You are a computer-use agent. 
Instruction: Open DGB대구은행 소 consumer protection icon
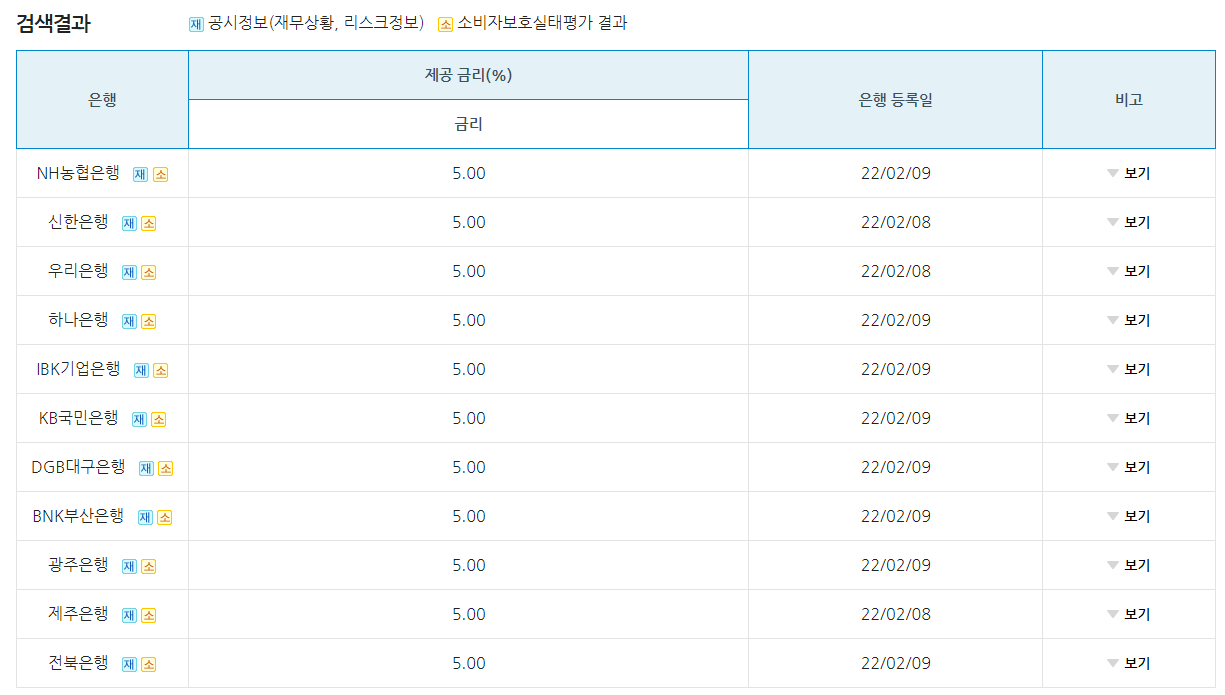(165, 468)
